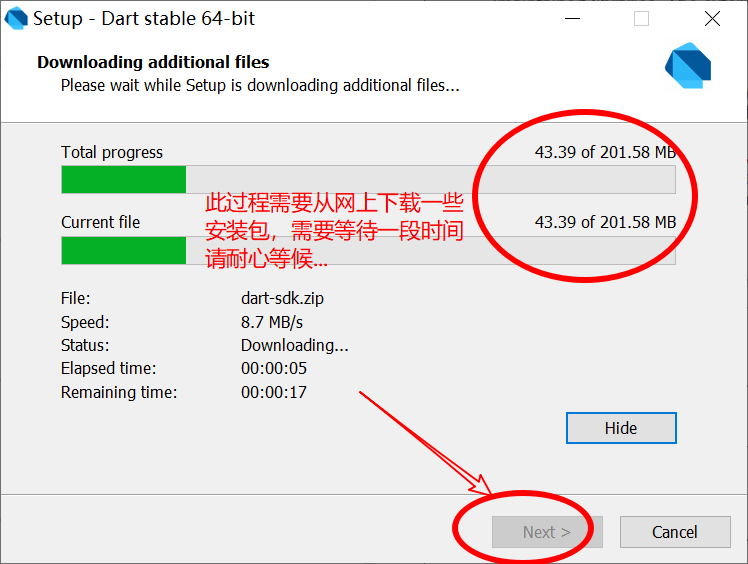Click the maximize window box
Image resolution: width=748 pixels, height=564 pixels.
click(x=641, y=19)
